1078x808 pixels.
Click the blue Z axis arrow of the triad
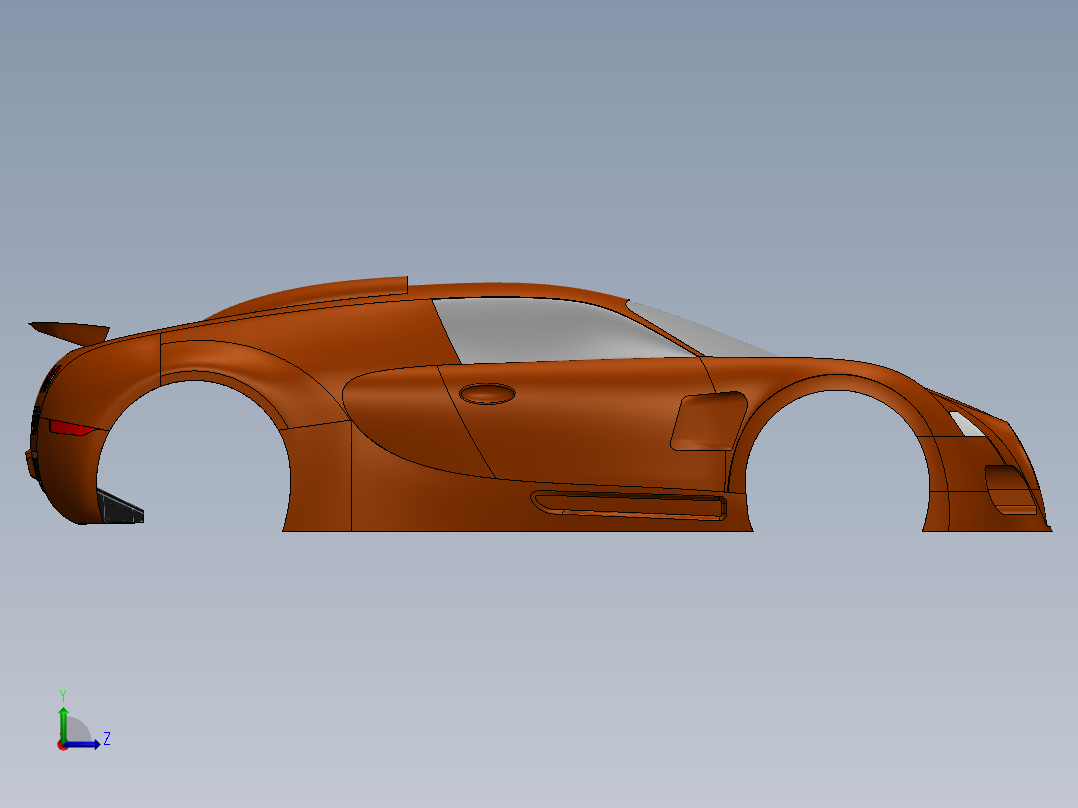(82, 744)
